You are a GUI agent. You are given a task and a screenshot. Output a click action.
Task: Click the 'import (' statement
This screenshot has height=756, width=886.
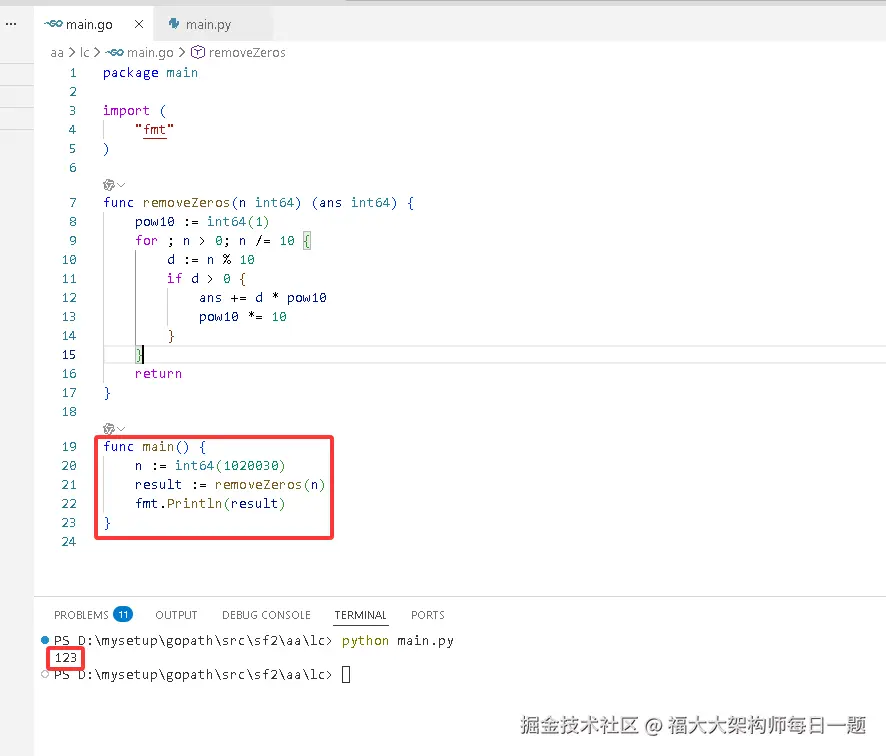(134, 111)
